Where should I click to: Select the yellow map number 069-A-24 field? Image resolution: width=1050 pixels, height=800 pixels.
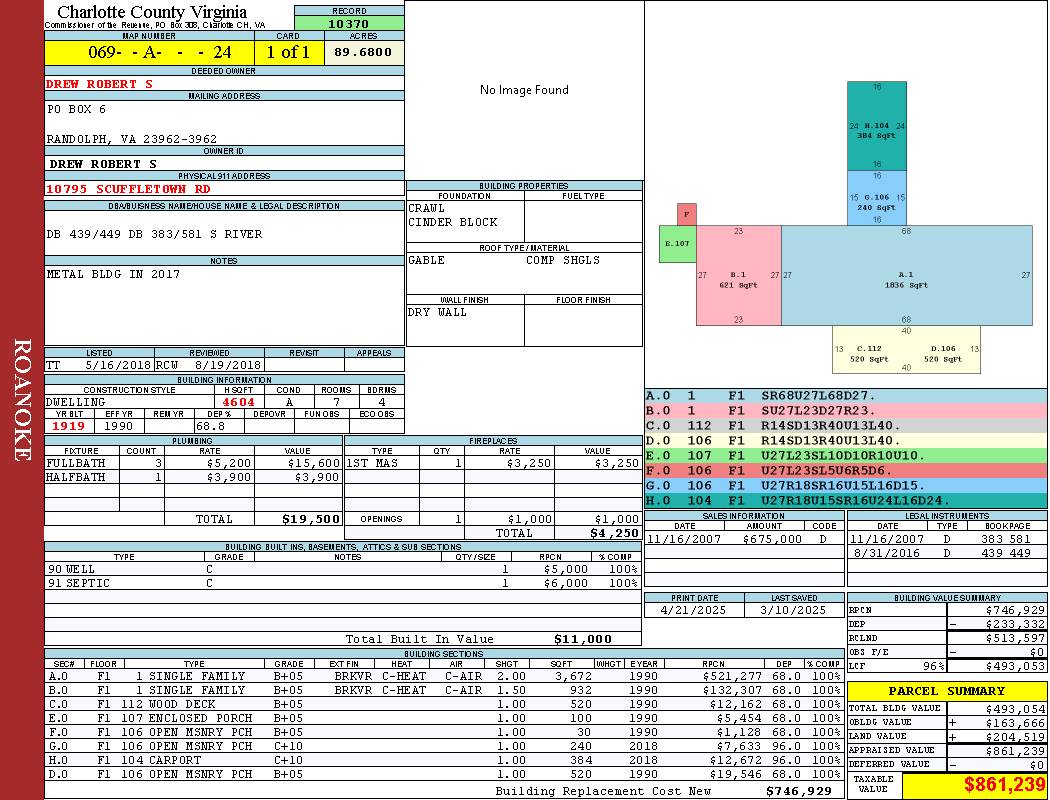[x=149, y=52]
